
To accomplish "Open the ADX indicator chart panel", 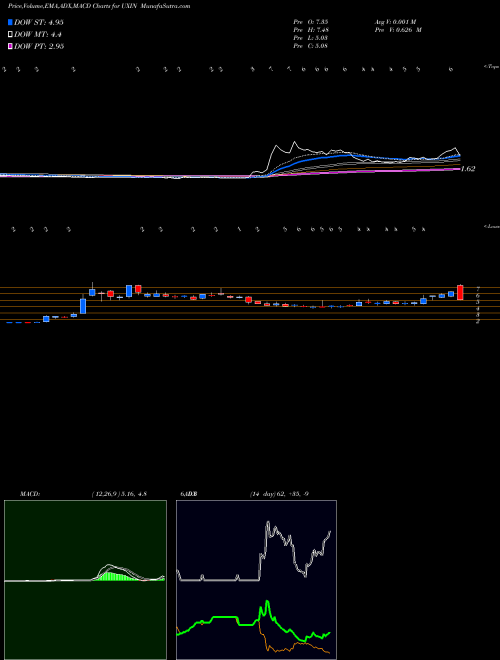I will pos(256,580).
